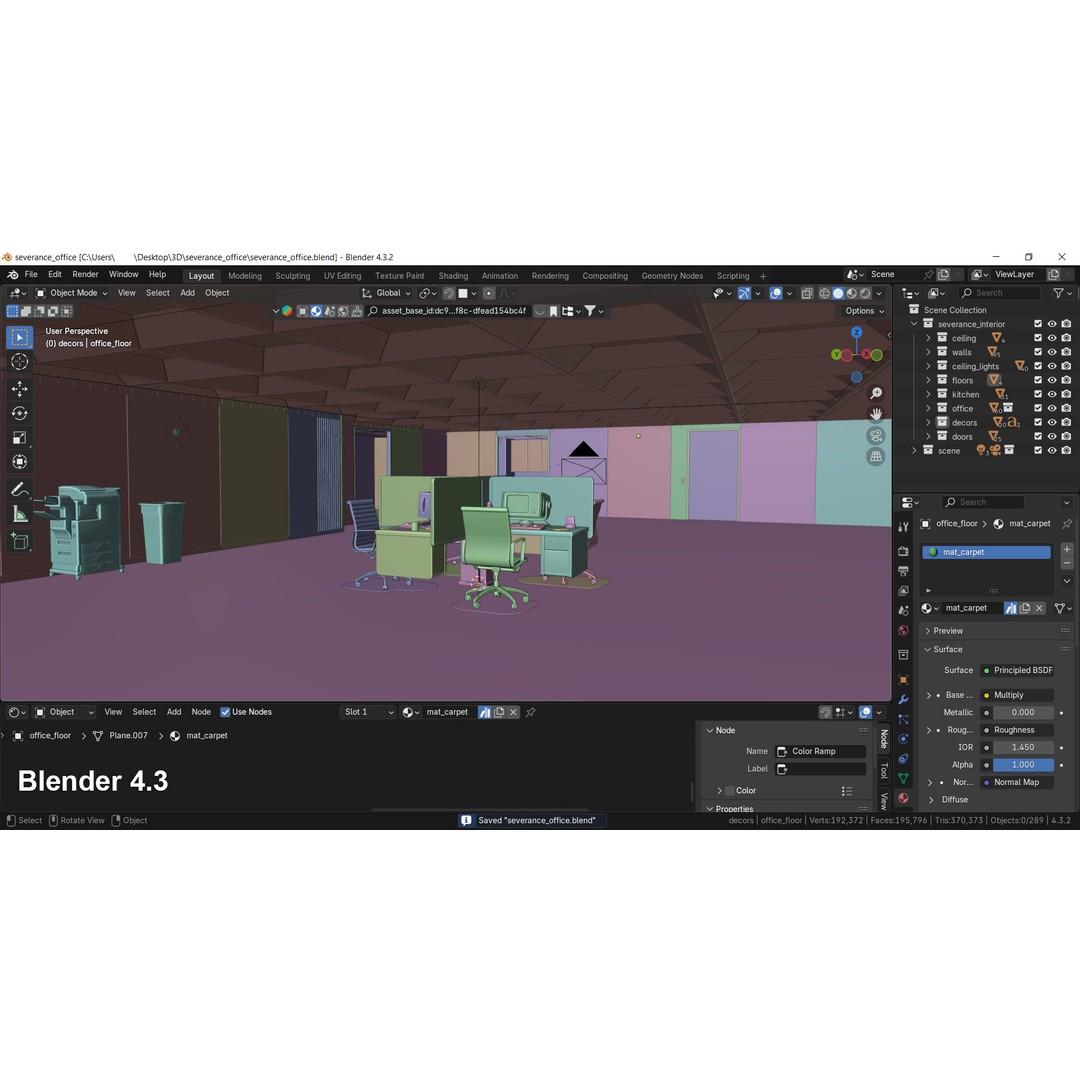Select the Cursor tool in viewport toolbar

tap(19, 362)
